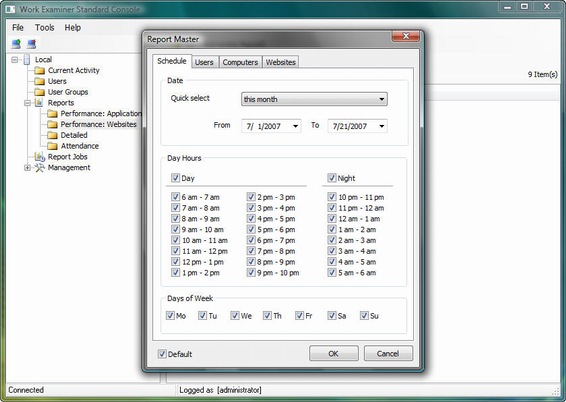
Task: Uncheck the Night hours checkbox
Action: 331,178
